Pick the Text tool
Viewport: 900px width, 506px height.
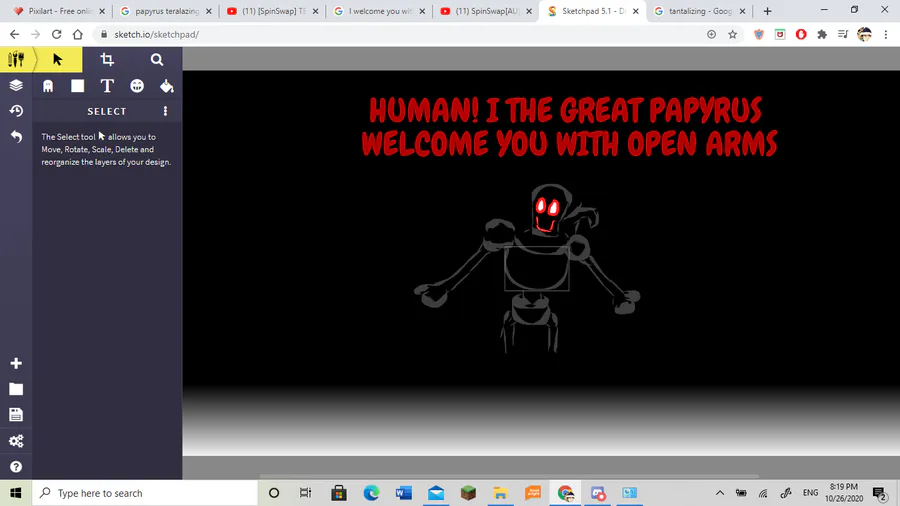[107, 86]
